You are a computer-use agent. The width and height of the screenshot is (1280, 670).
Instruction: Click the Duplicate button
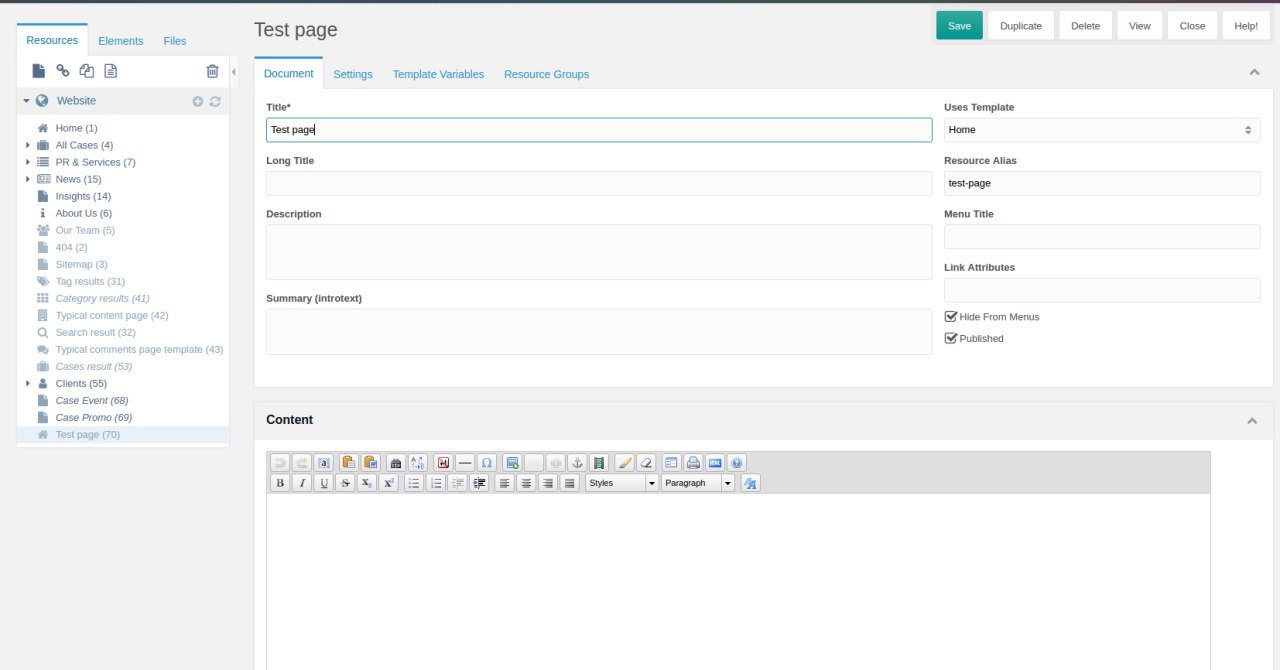[1021, 26]
